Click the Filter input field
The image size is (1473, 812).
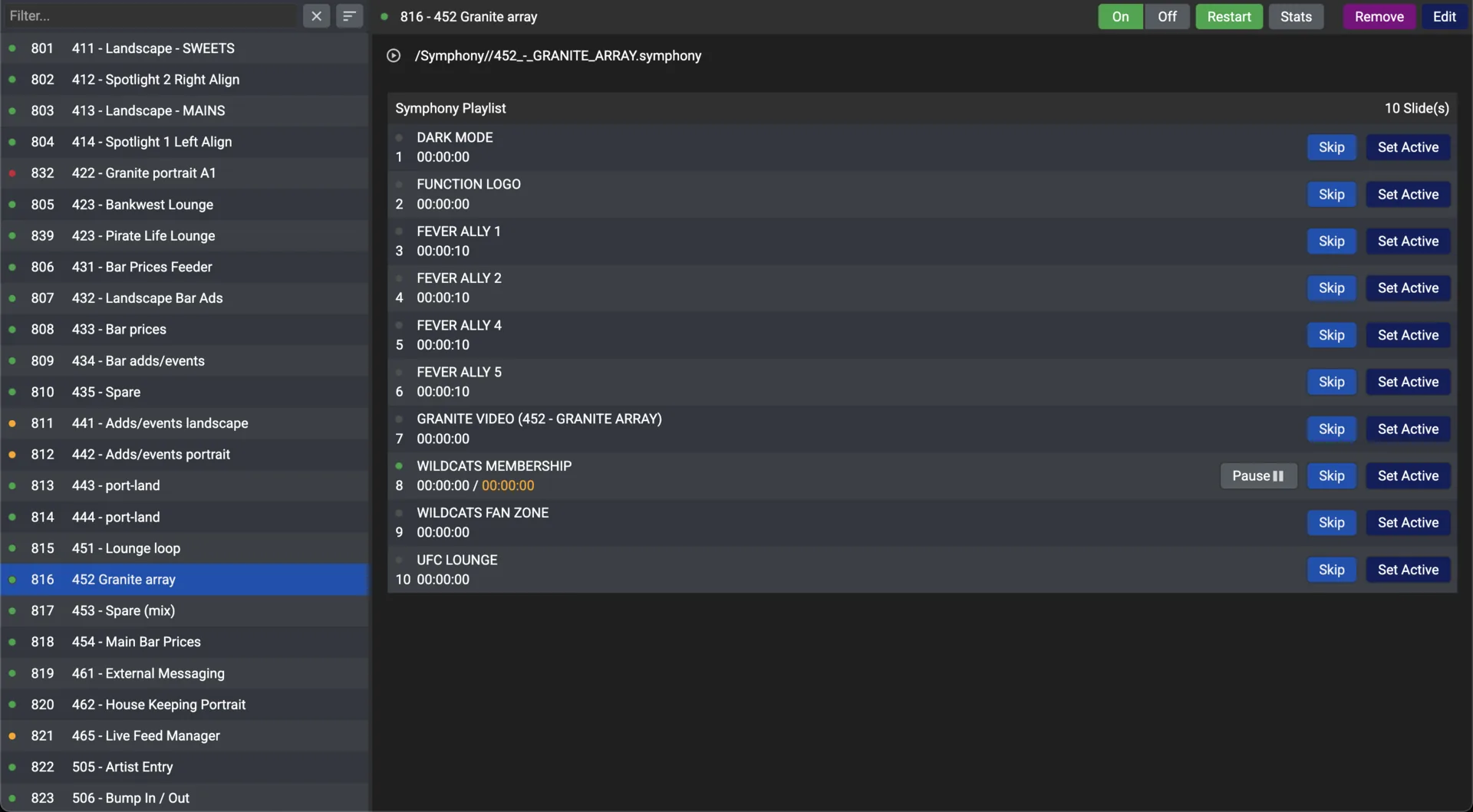(151, 16)
